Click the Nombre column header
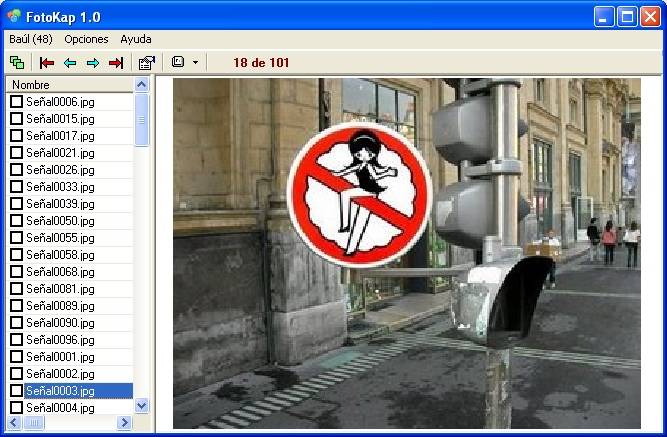667x437 pixels. [70, 85]
